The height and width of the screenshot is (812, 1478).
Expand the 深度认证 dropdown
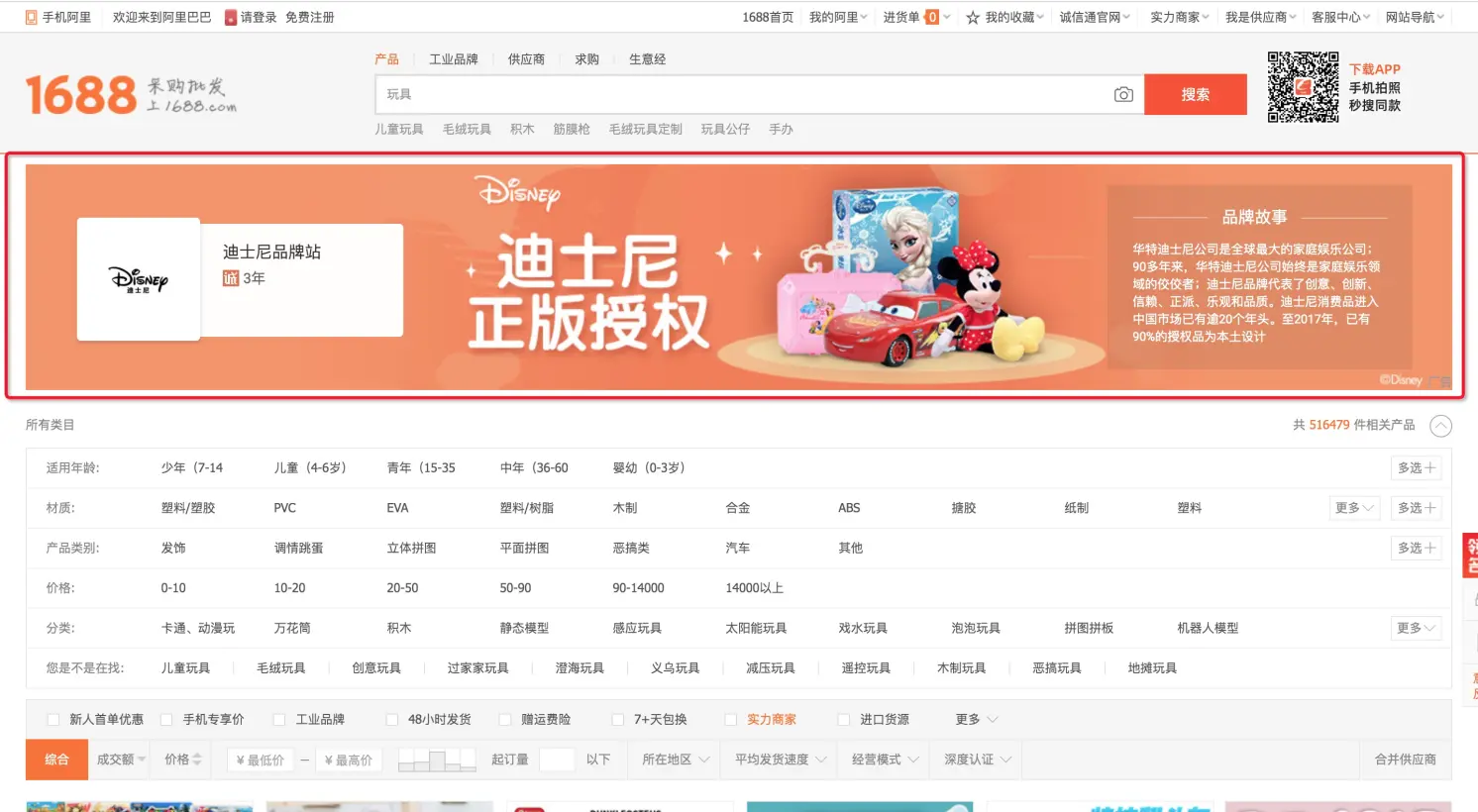[978, 760]
